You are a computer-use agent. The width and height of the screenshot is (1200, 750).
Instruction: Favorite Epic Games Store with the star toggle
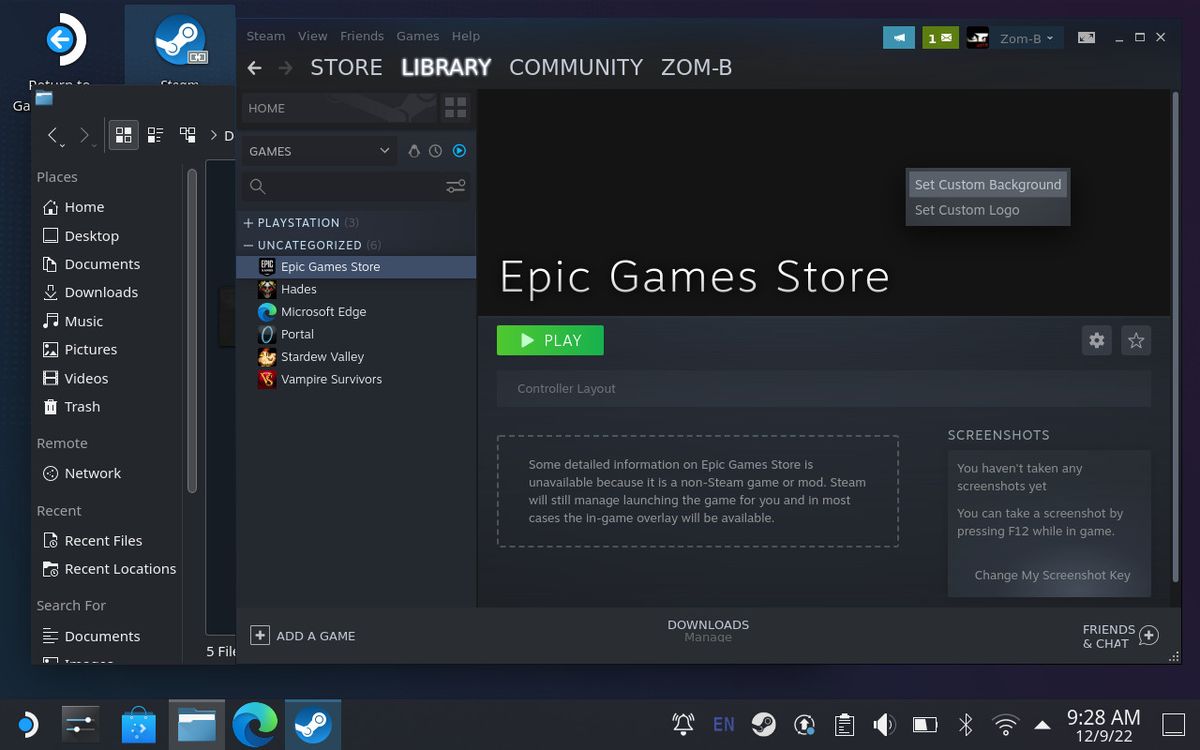1136,340
